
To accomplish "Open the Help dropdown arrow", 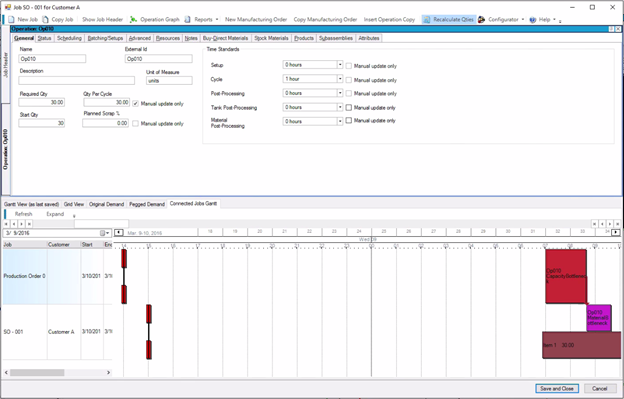I will pyautogui.click(x=554, y=19).
